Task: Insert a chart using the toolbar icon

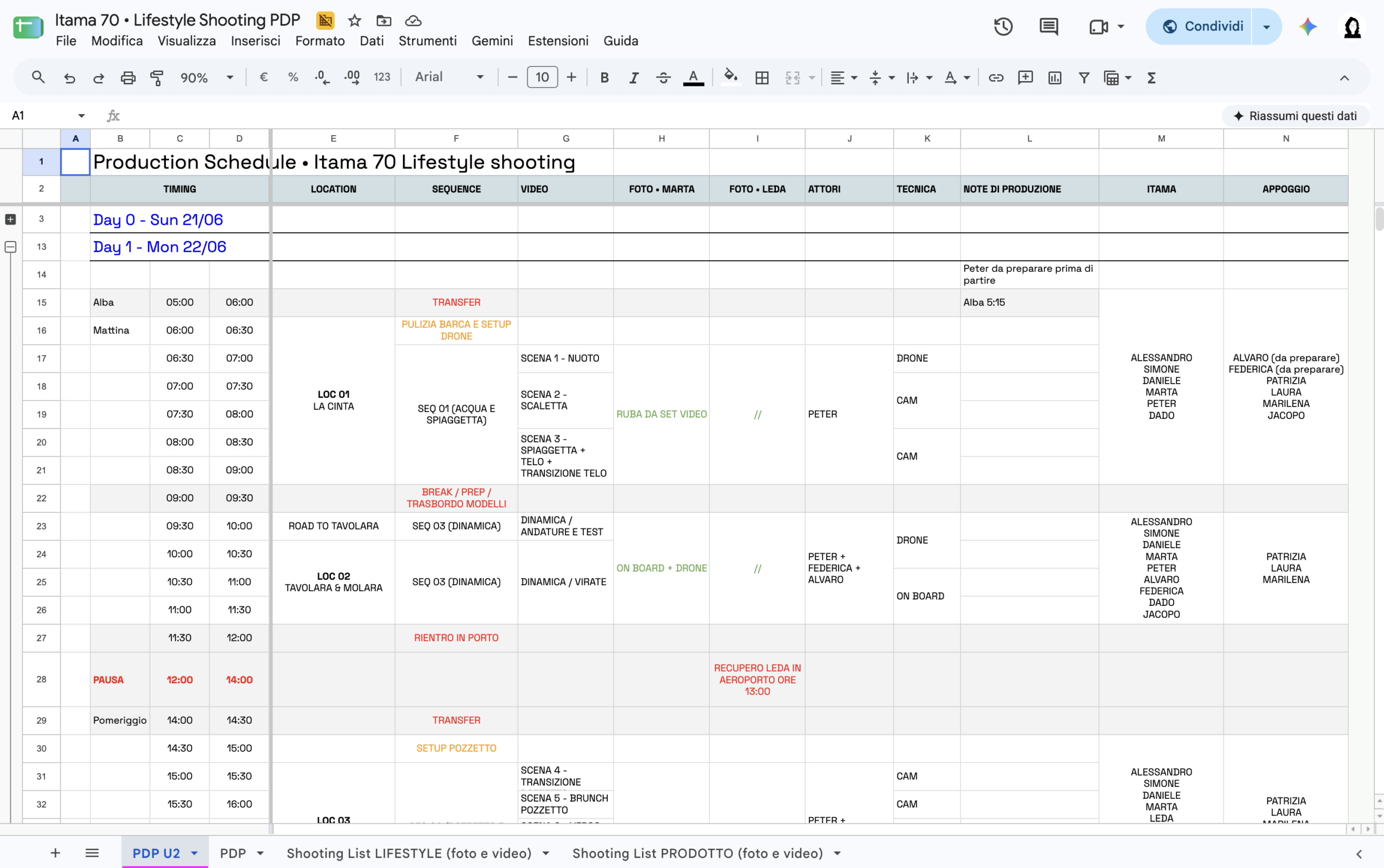Action: click(1054, 77)
